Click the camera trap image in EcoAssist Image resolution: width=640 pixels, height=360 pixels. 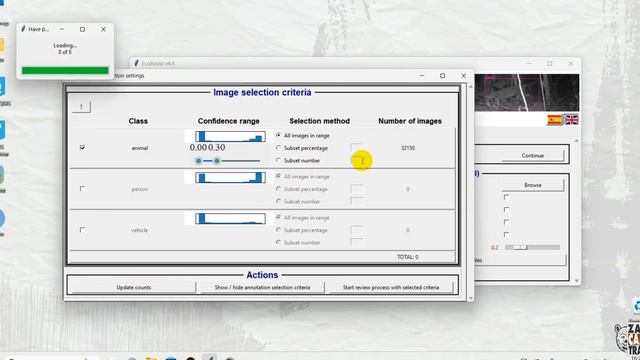[x=527, y=93]
